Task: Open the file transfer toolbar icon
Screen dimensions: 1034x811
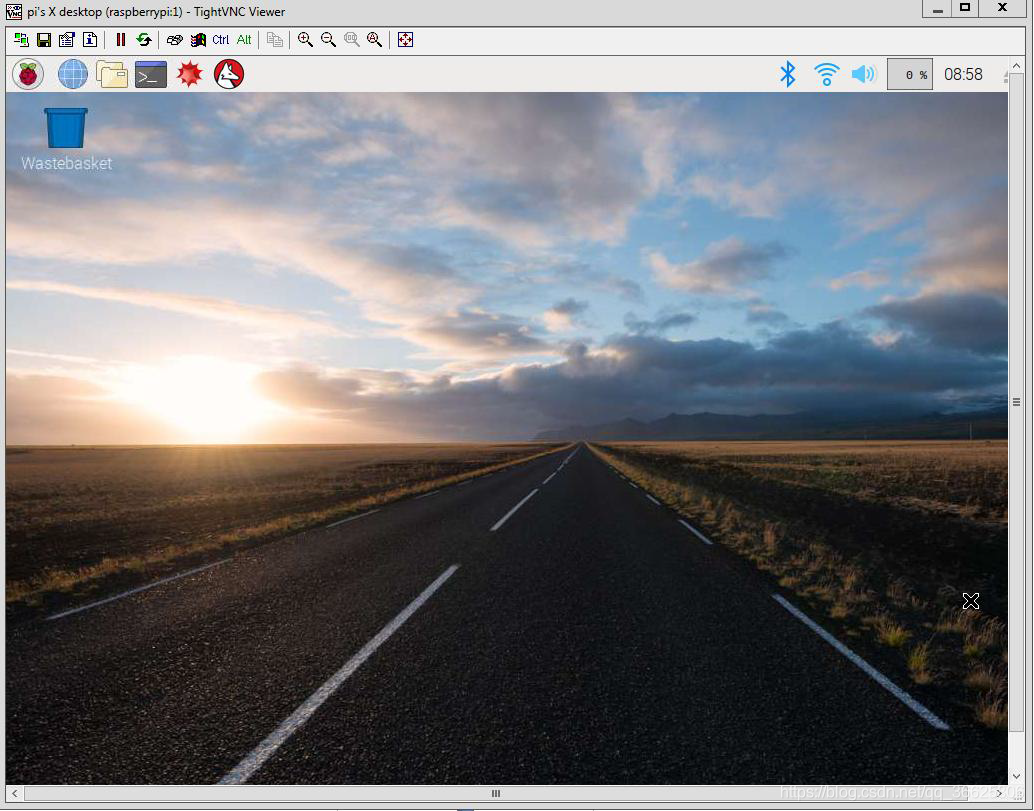Action: pos(275,40)
